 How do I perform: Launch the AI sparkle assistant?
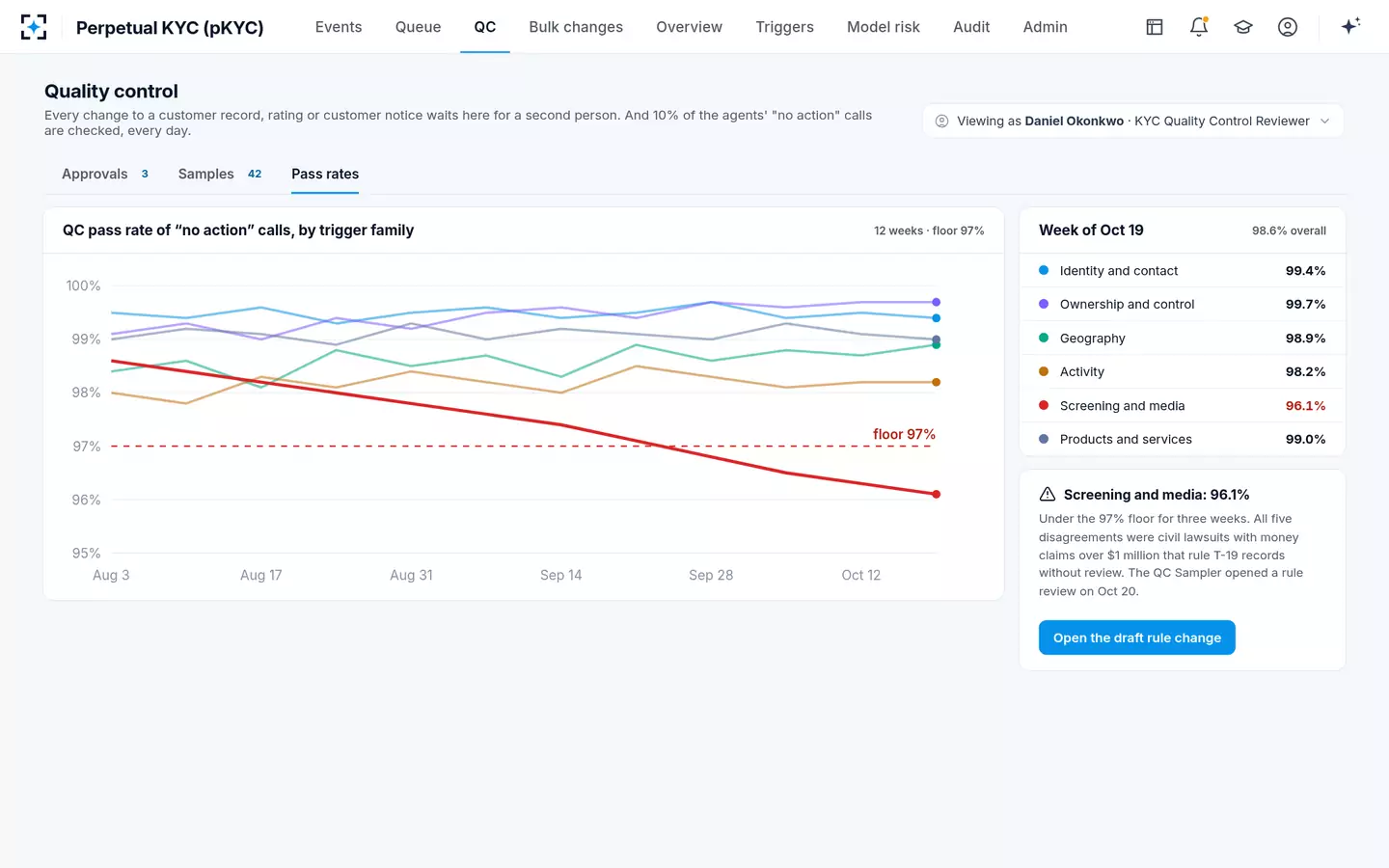pyautogui.click(x=1350, y=26)
